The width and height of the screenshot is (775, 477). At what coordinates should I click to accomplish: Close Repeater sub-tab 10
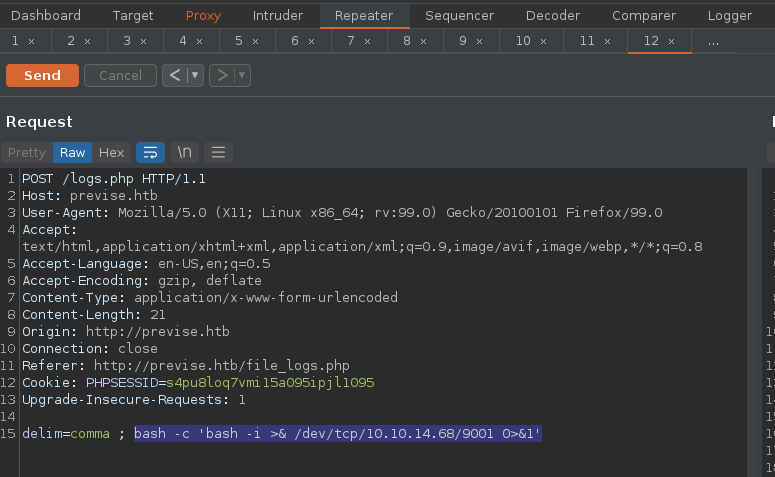coord(544,42)
